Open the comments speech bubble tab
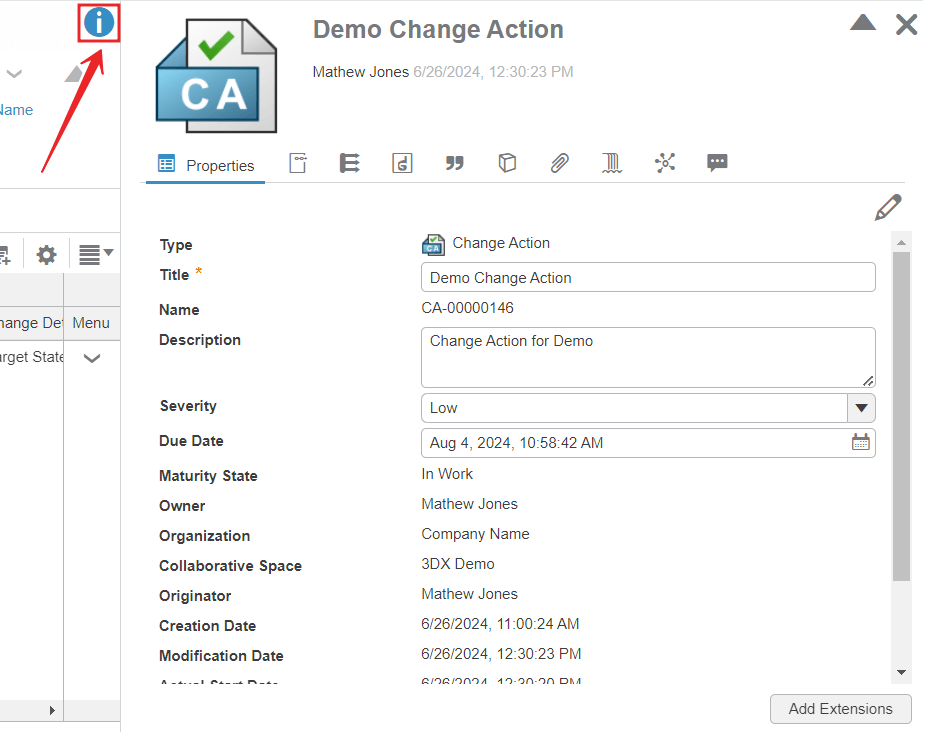 pos(717,163)
